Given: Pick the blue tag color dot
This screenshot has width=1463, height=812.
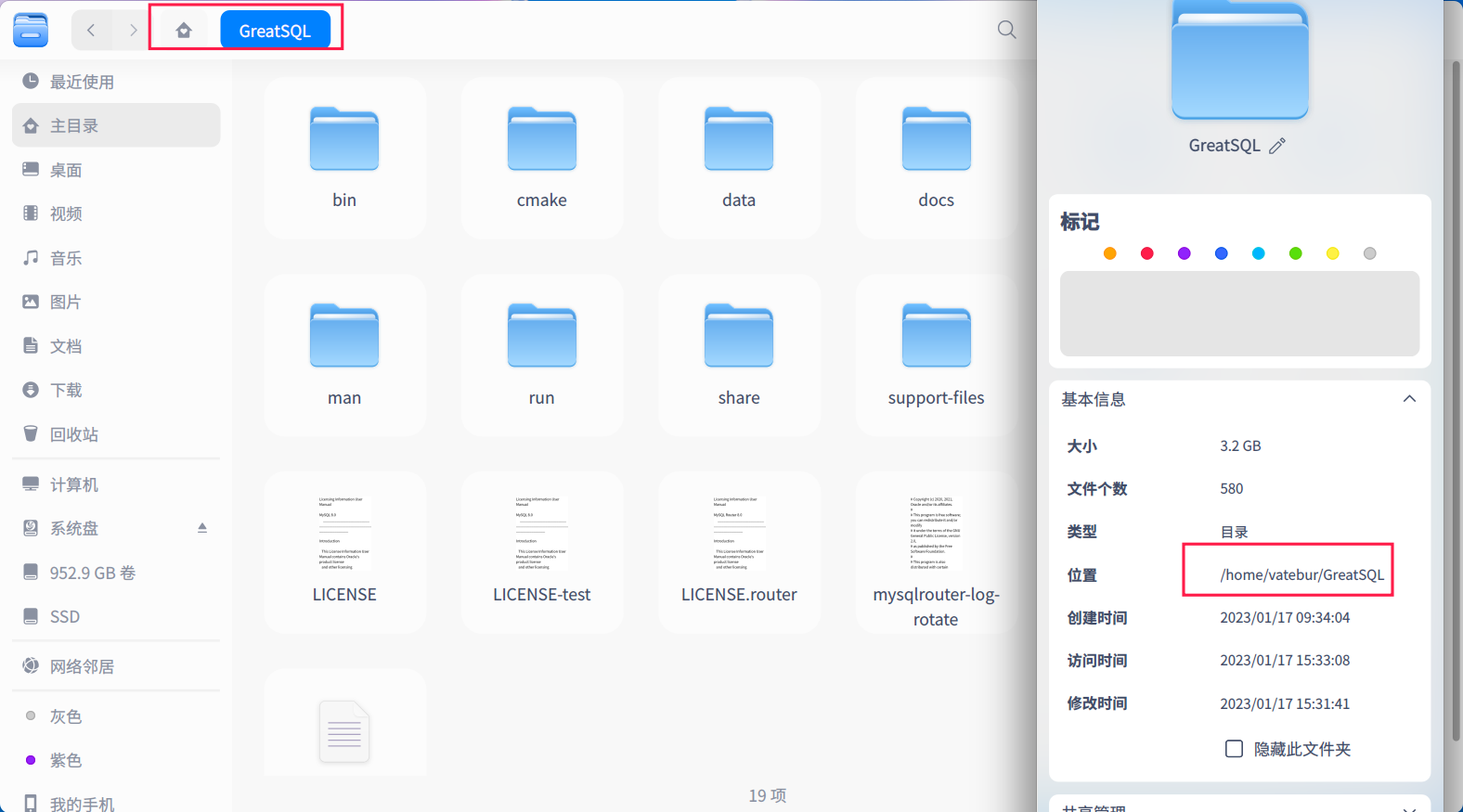Looking at the screenshot, I should point(1221,253).
